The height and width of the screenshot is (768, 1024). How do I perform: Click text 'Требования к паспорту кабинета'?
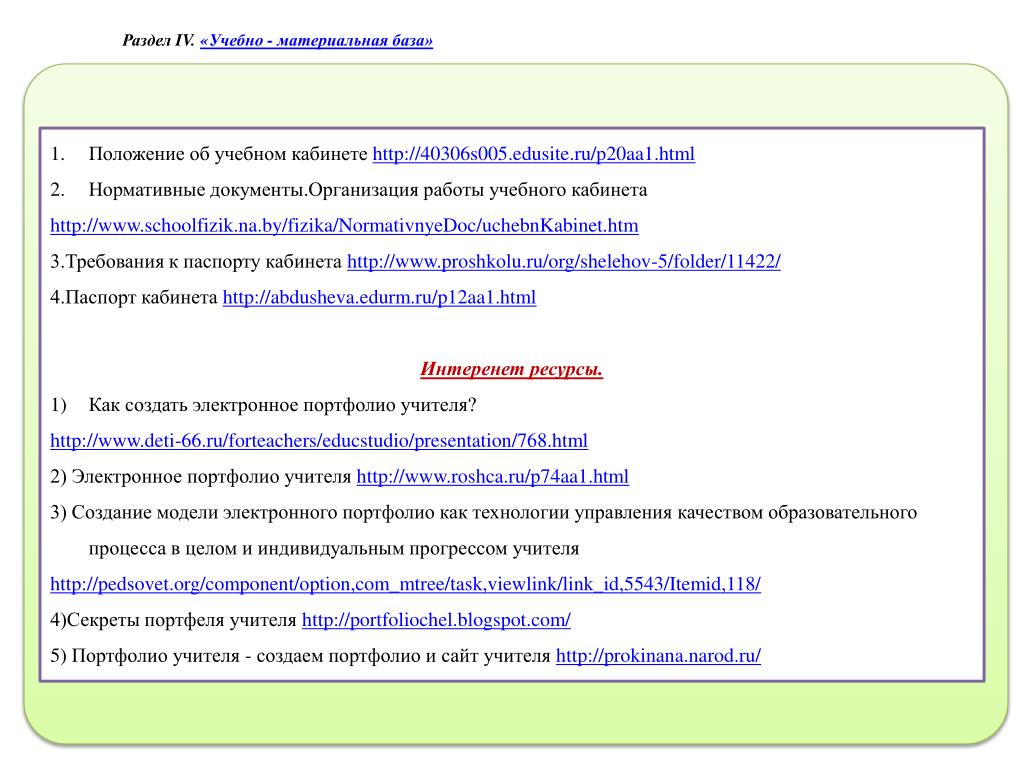tap(204, 262)
